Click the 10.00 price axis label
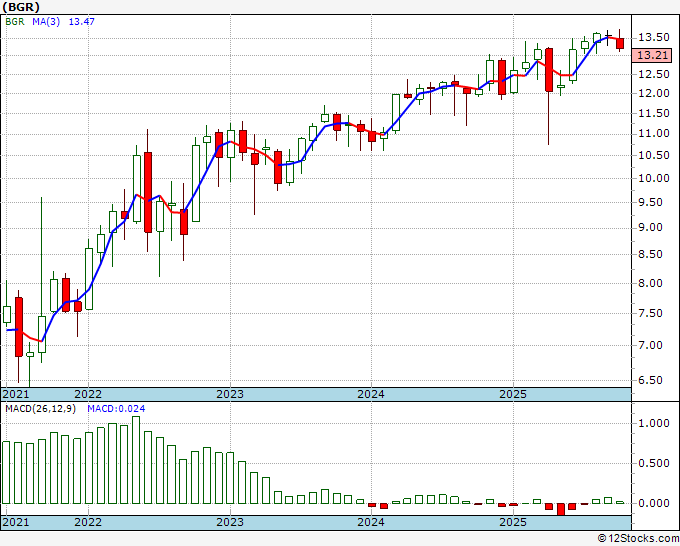 coord(654,178)
